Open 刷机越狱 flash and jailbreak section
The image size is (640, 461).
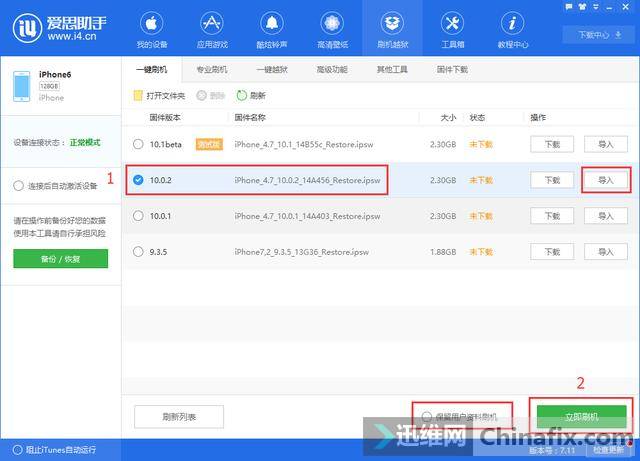392,30
